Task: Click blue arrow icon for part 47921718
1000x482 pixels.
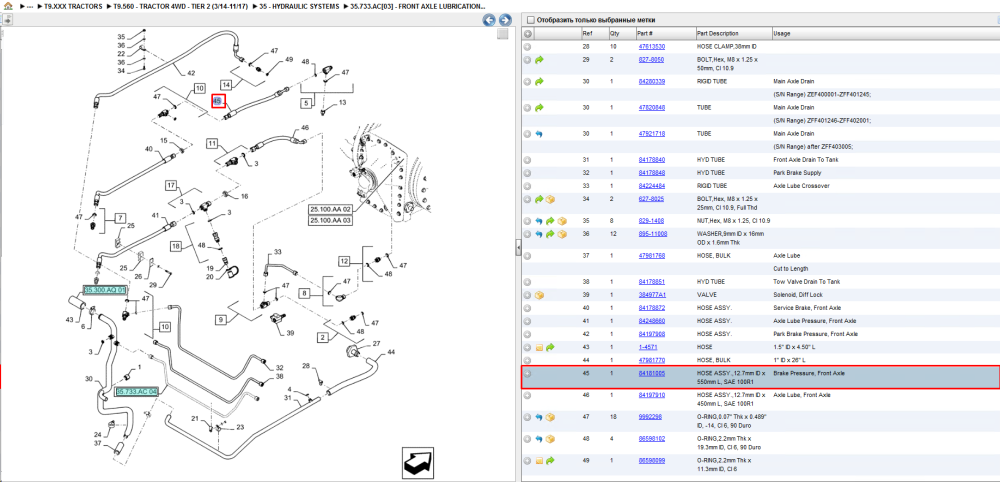Action: point(539,134)
